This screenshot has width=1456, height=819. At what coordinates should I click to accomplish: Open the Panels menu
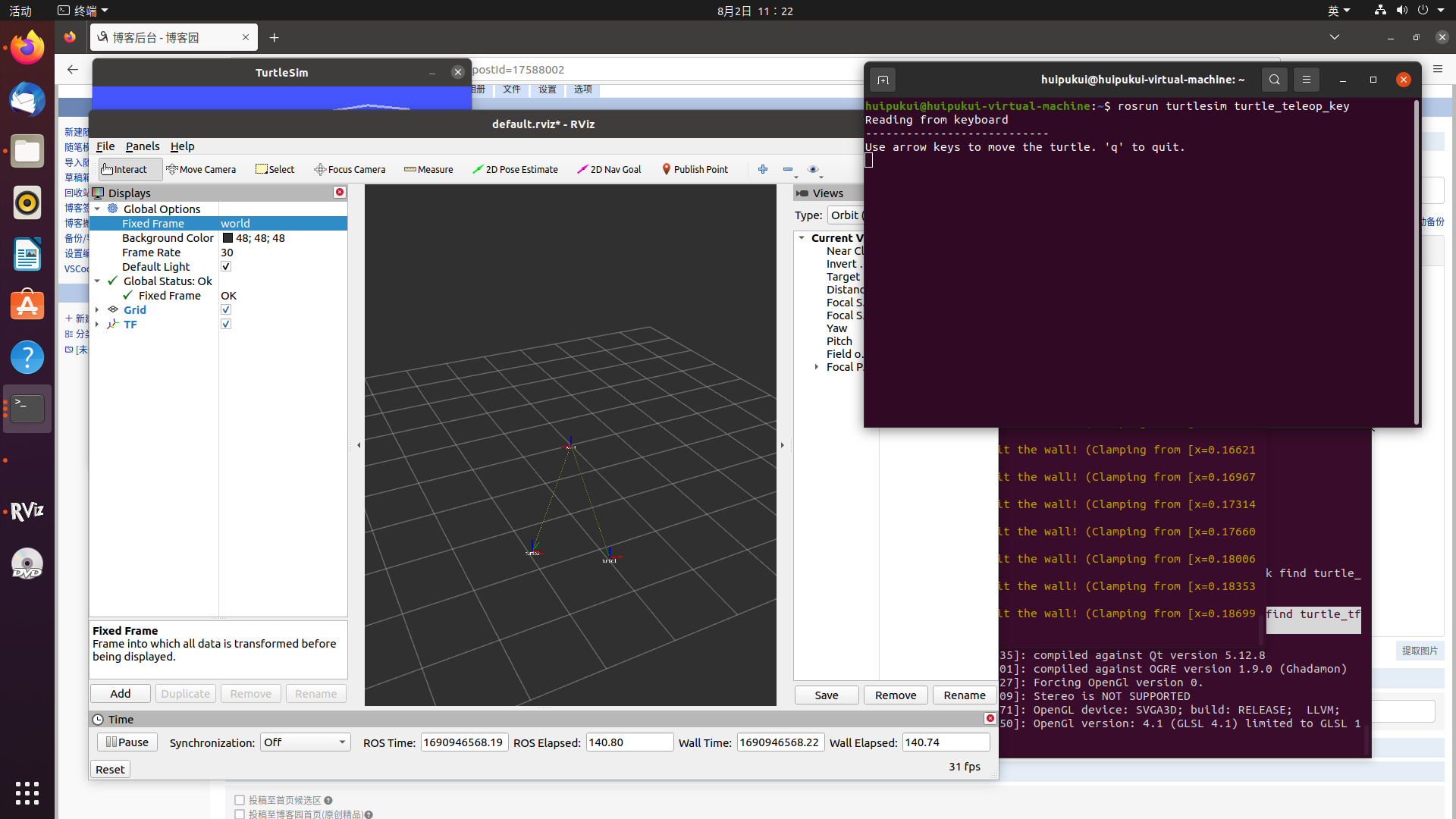pyautogui.click(x=143, y=146)
